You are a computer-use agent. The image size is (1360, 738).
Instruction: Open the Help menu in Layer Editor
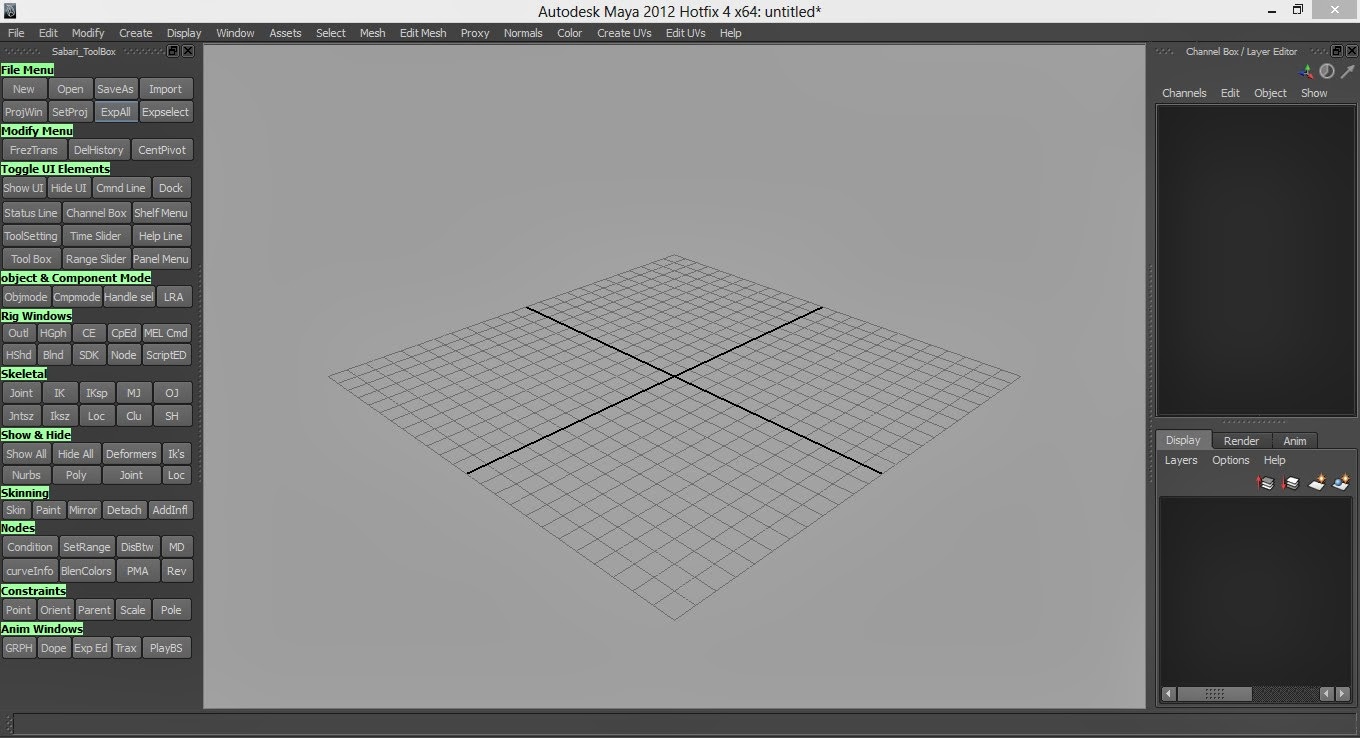pyautogui.click(x=1275, y=460)
